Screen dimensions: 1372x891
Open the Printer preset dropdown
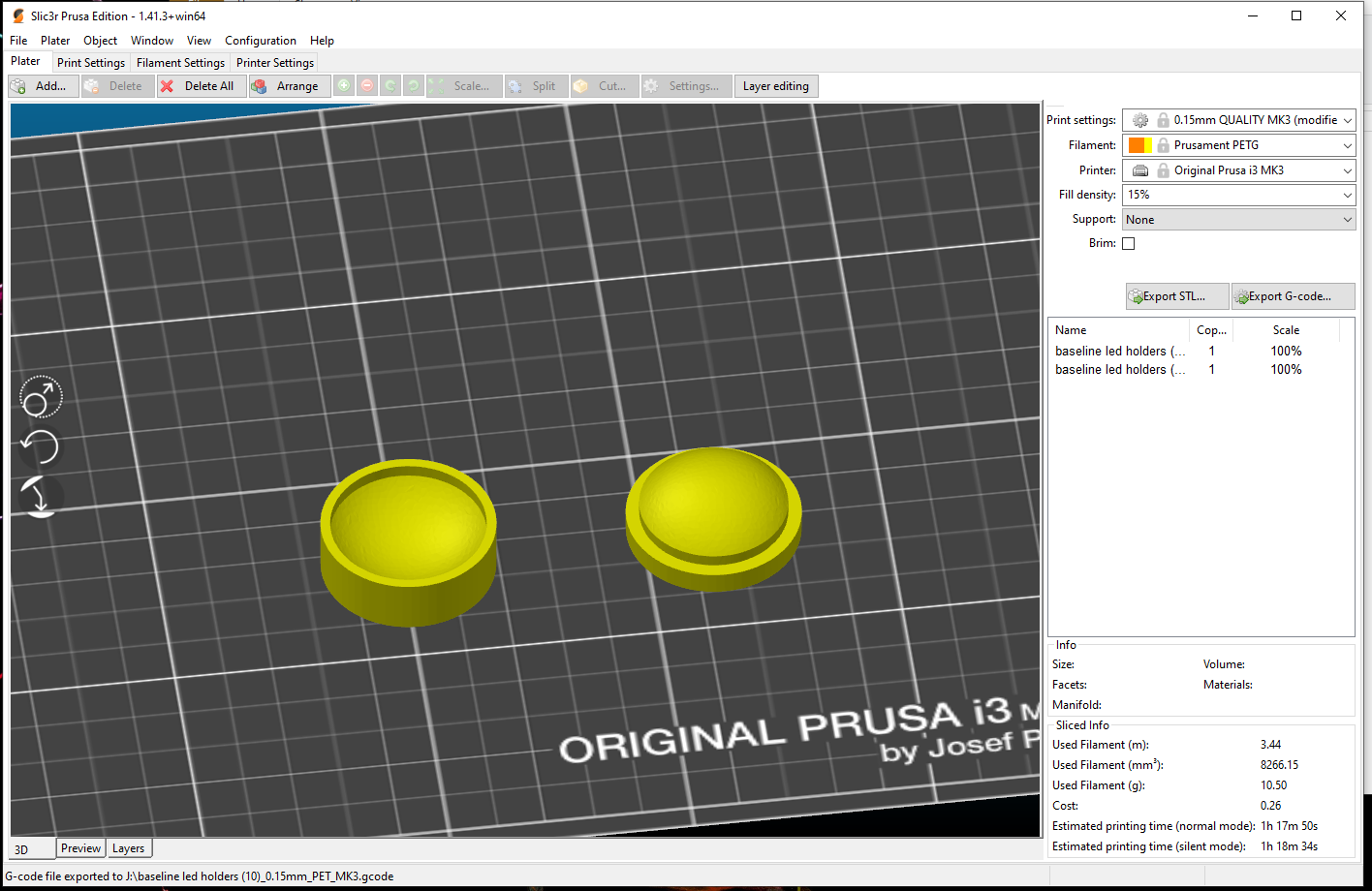pyautogui.click(x=1238, y=170)
